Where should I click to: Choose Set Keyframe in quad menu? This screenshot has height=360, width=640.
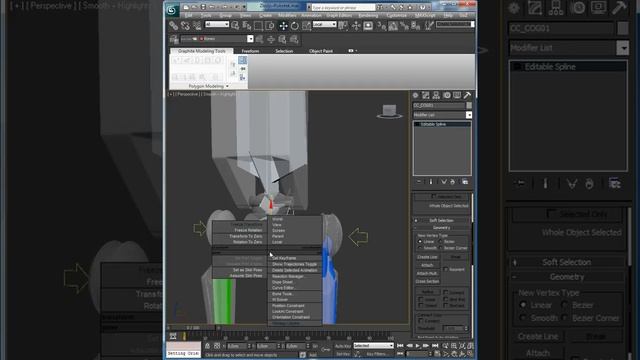[284, 258]
